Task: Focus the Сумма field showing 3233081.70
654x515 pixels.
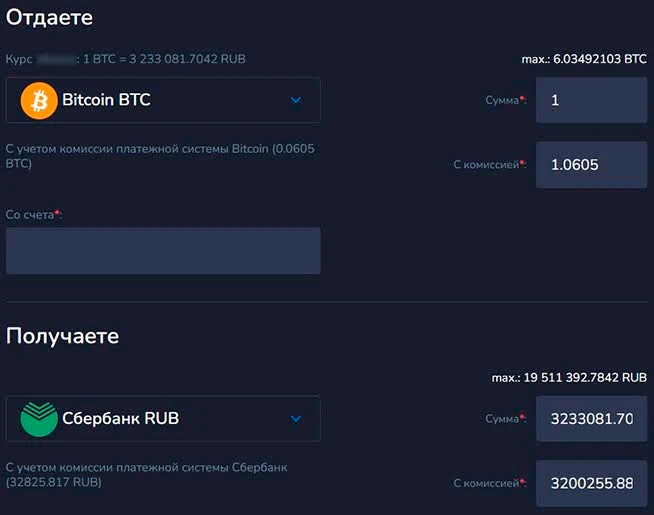Action: point(591,418)
